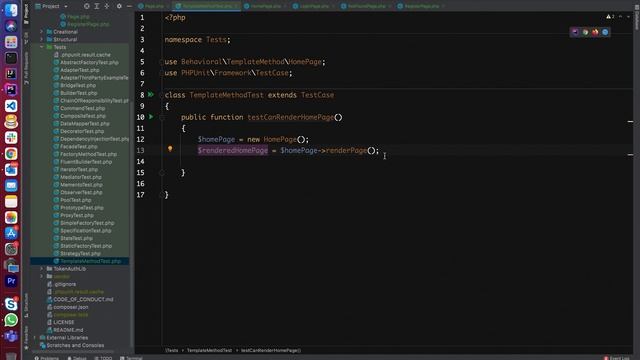
Task: Switch to the Page.php editor tab
Action: pyautogui.click(x=154, y=6)
